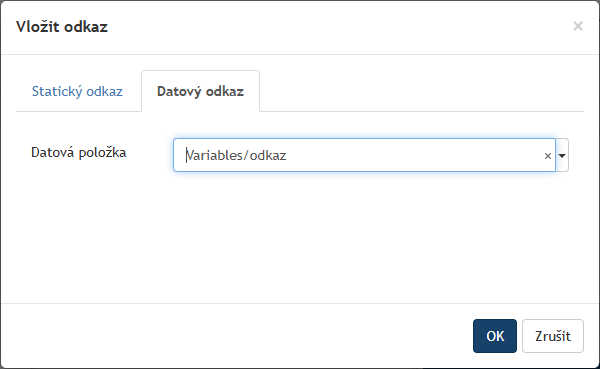Place the cursor in the Variables/odkaz text
600x369 pixels.
236,155
